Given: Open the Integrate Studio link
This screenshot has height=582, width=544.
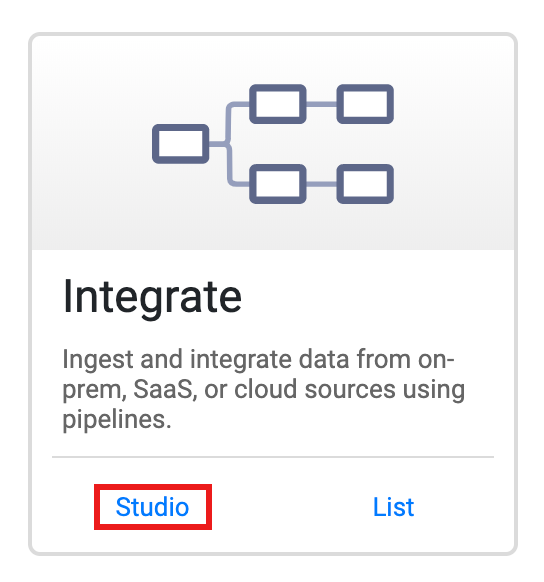Looking at the screenshot, I should (x=152, y=507).
